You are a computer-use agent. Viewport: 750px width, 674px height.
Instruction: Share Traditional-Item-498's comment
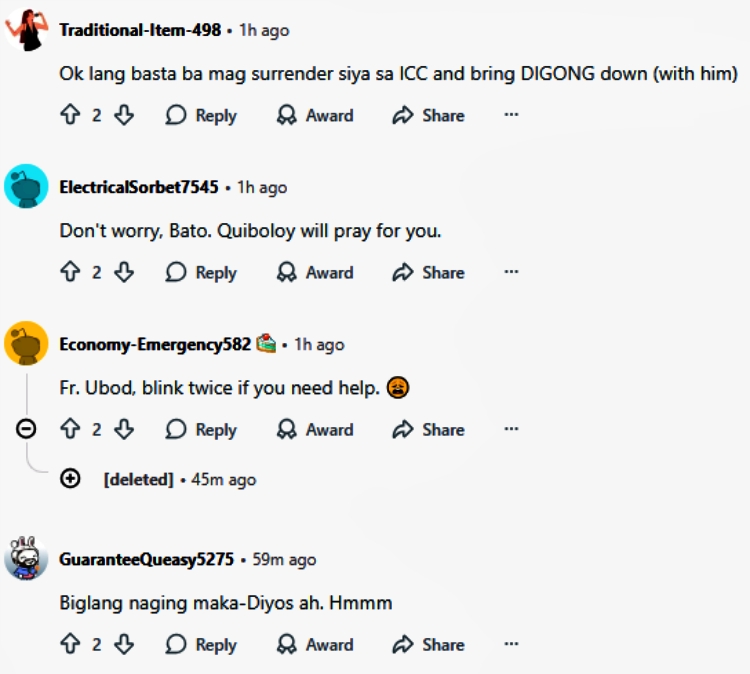point(428,115)
